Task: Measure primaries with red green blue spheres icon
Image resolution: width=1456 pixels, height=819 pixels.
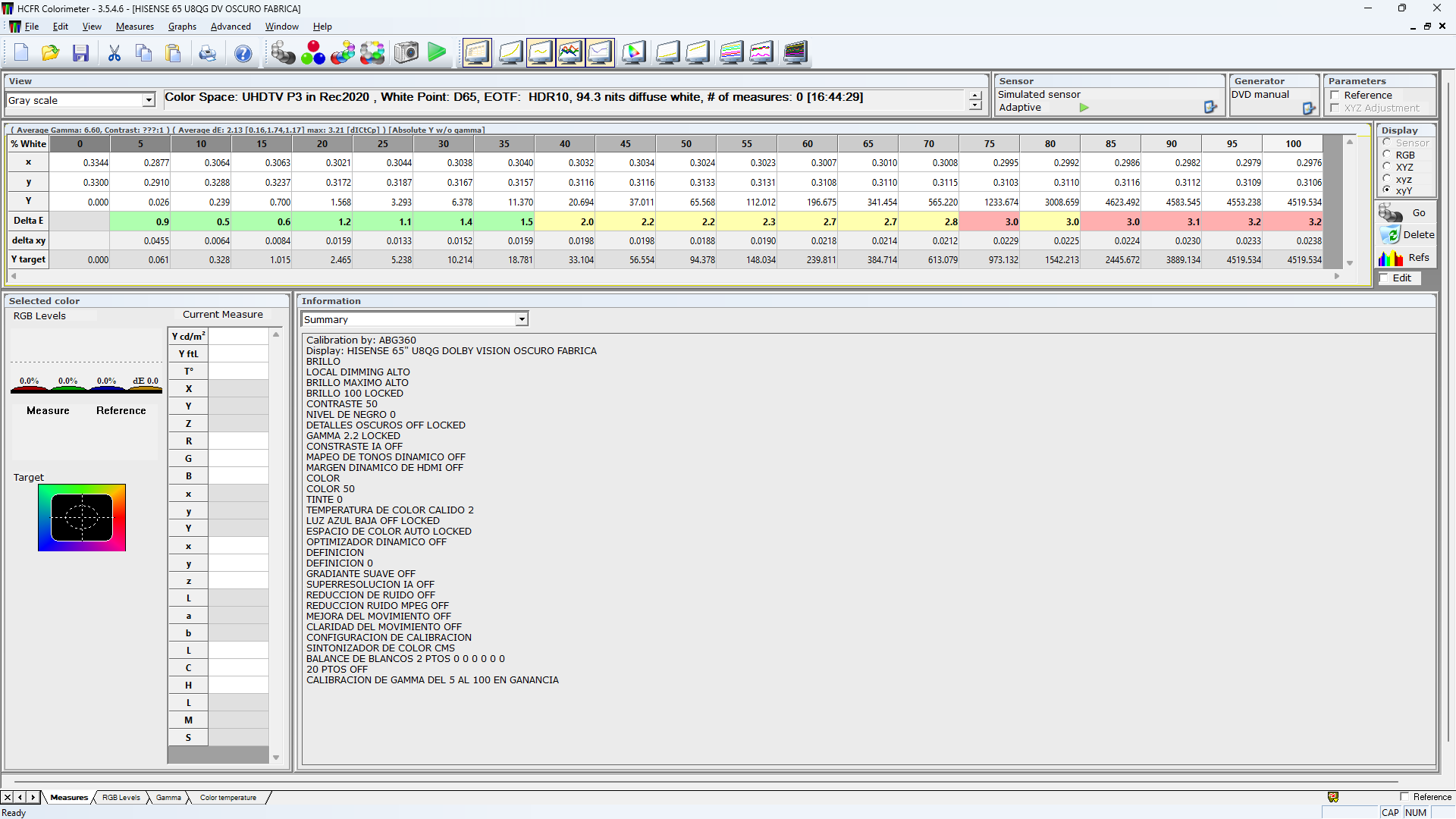Action: coord(313,52)
